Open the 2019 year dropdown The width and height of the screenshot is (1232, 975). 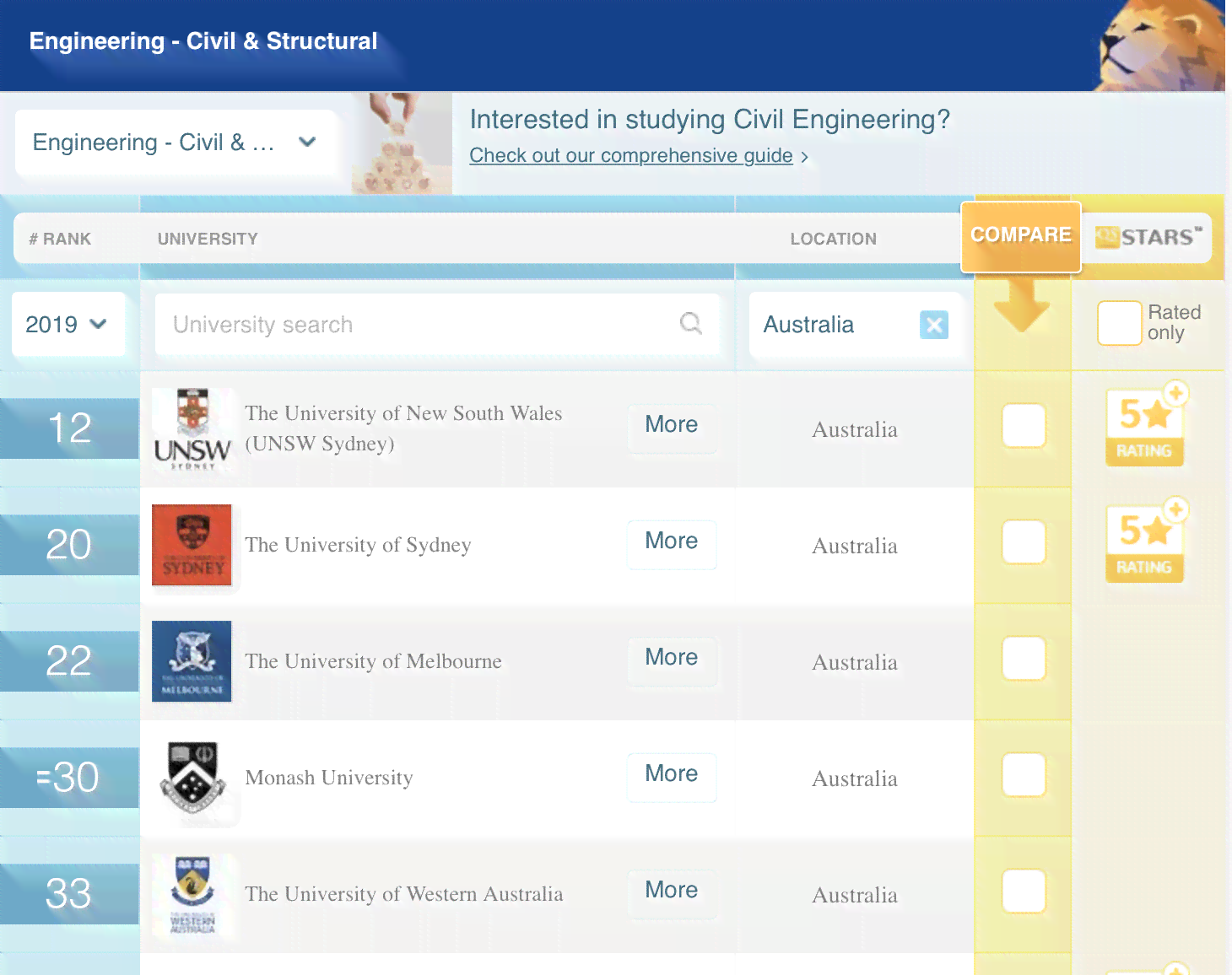[x=68, y=324]
